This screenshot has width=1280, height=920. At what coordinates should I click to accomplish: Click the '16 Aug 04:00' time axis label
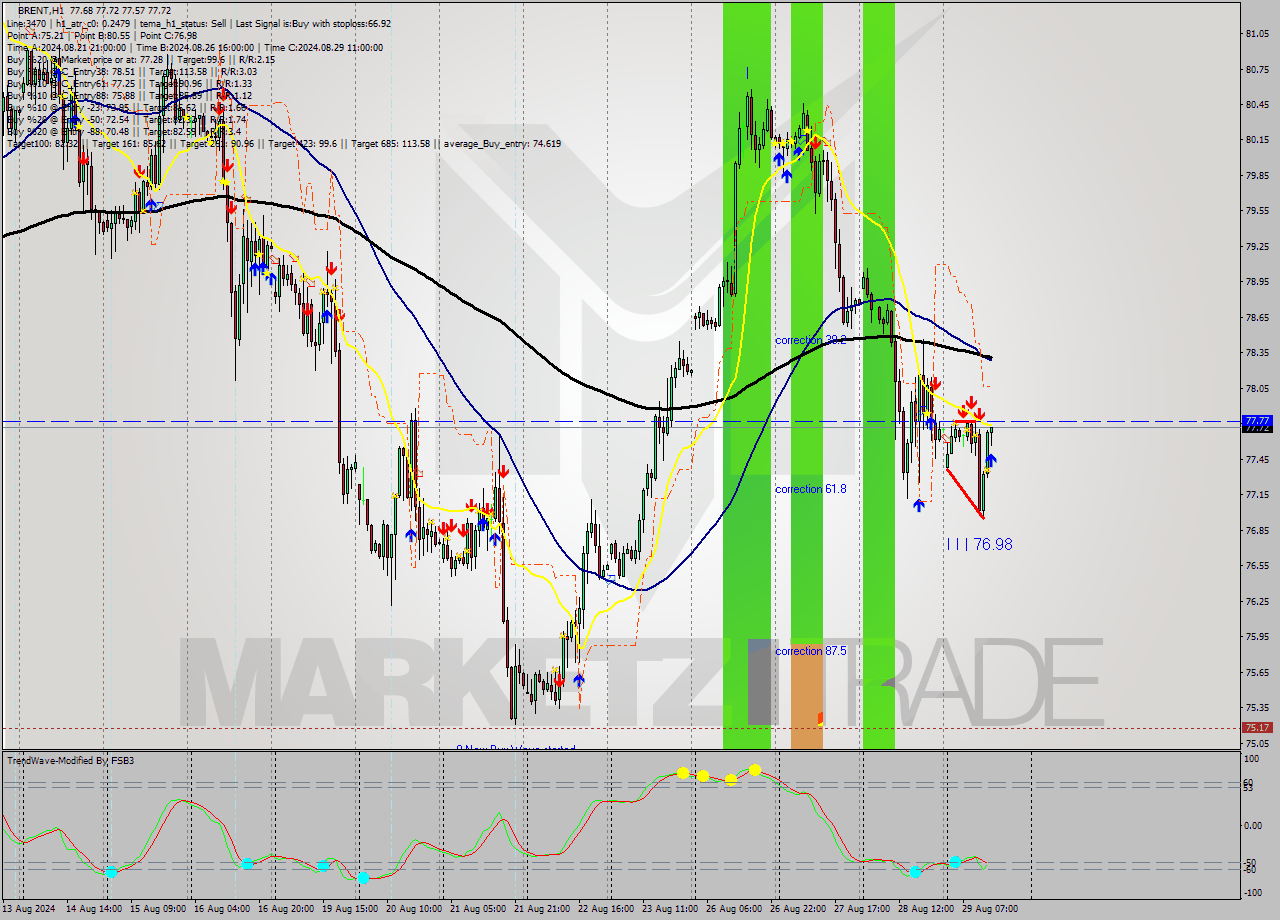(224, 909)
